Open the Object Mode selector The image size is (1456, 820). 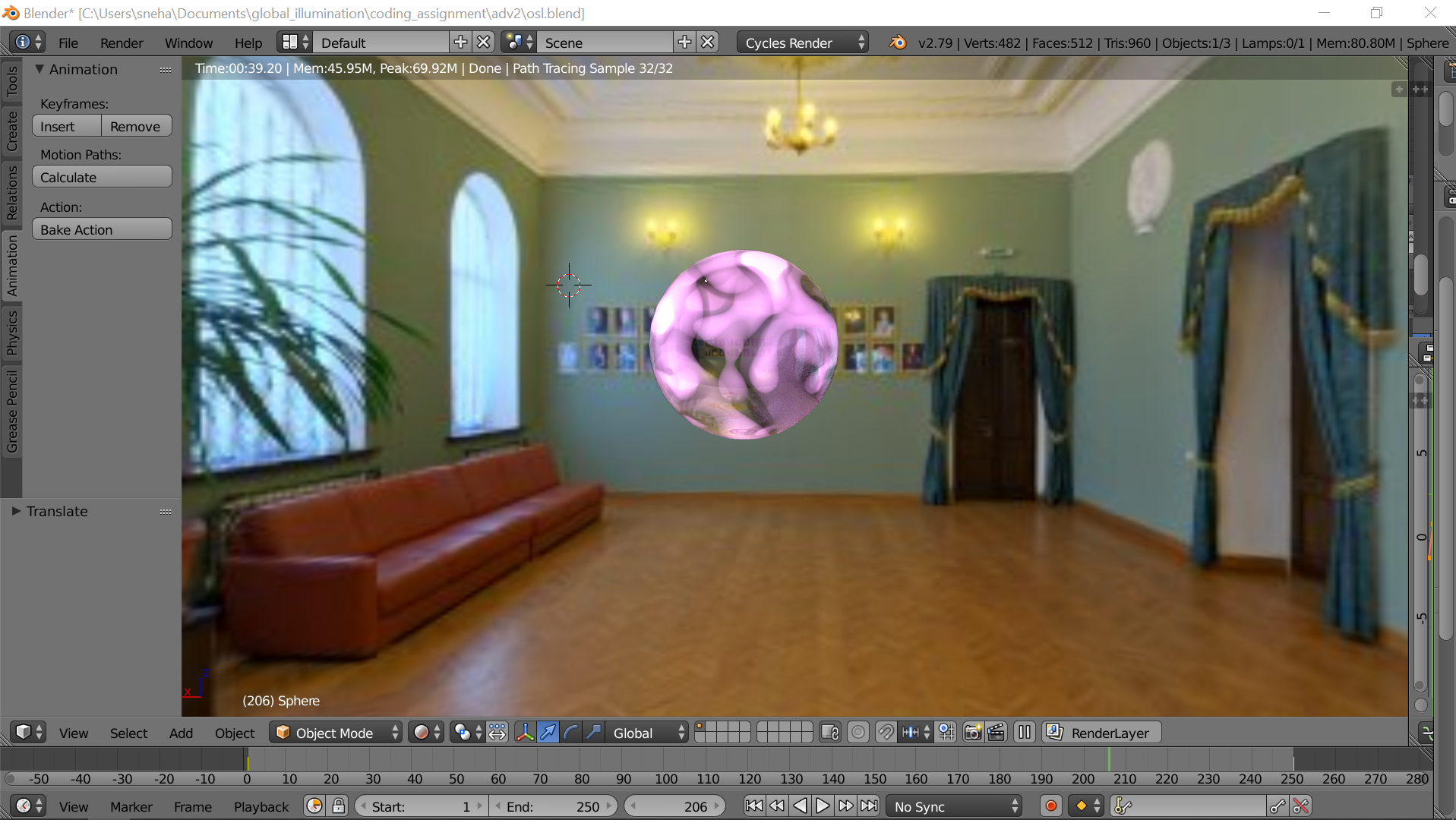[x=336, y=733]
